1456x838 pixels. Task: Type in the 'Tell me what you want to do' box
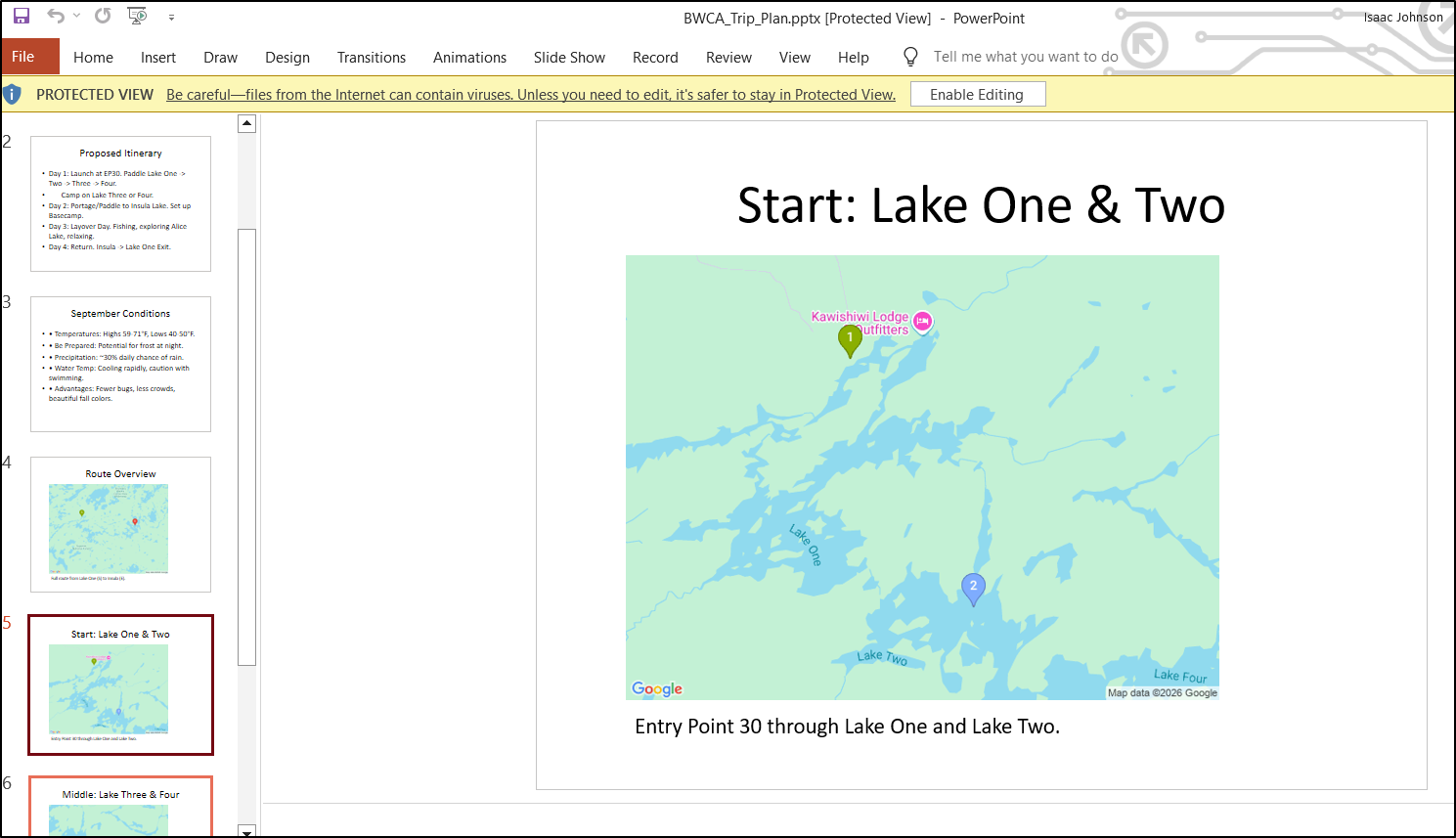1025,57
